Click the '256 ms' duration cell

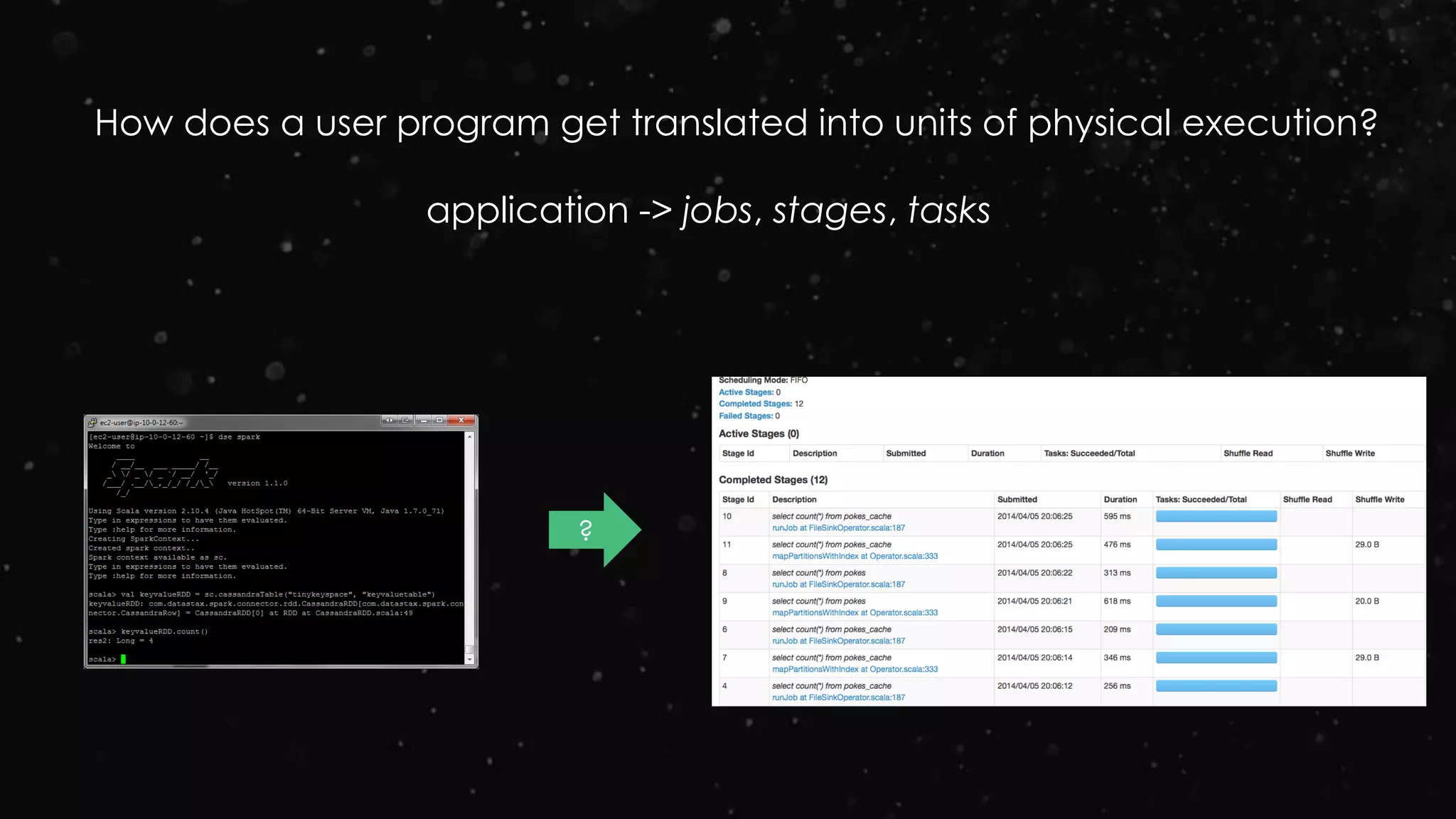(1117, 686)
